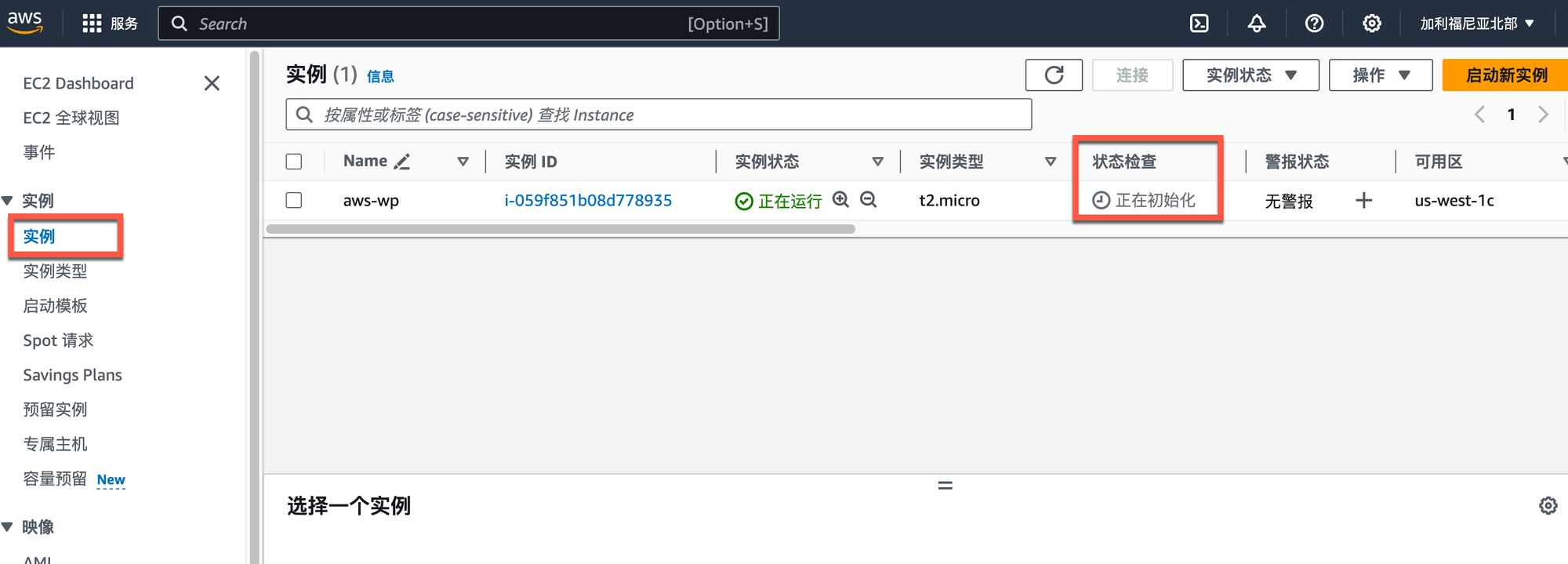Click the us-west-1c zone cell
This screenshot has width=1568, height=564.
click(1454, 201)
